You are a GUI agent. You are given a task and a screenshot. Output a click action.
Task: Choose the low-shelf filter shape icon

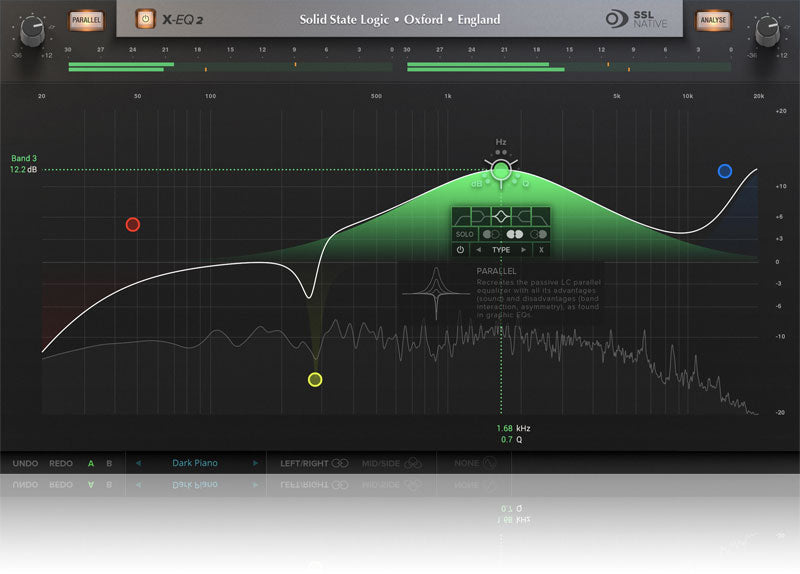coord(481,217)
